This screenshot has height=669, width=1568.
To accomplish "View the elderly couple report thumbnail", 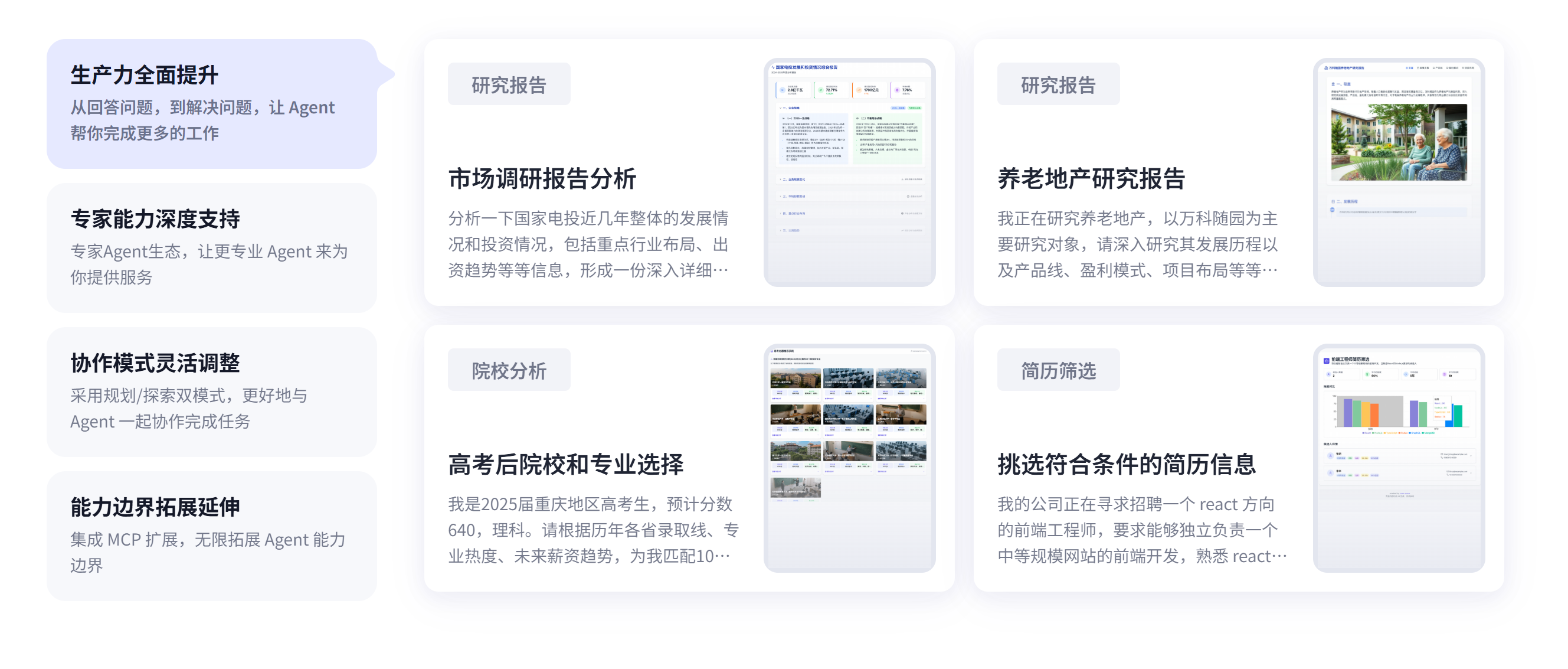I will [x=1398, y=172].
